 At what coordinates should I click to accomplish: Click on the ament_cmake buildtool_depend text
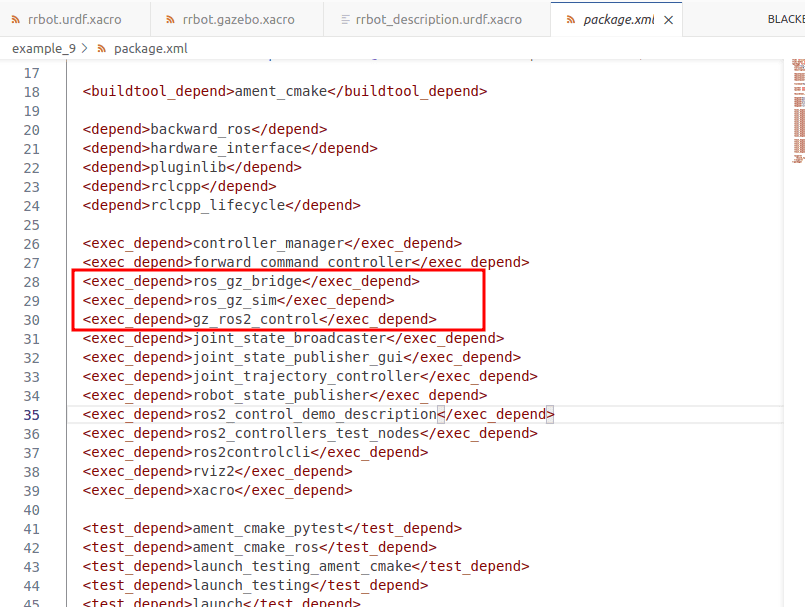click(280, 91)
